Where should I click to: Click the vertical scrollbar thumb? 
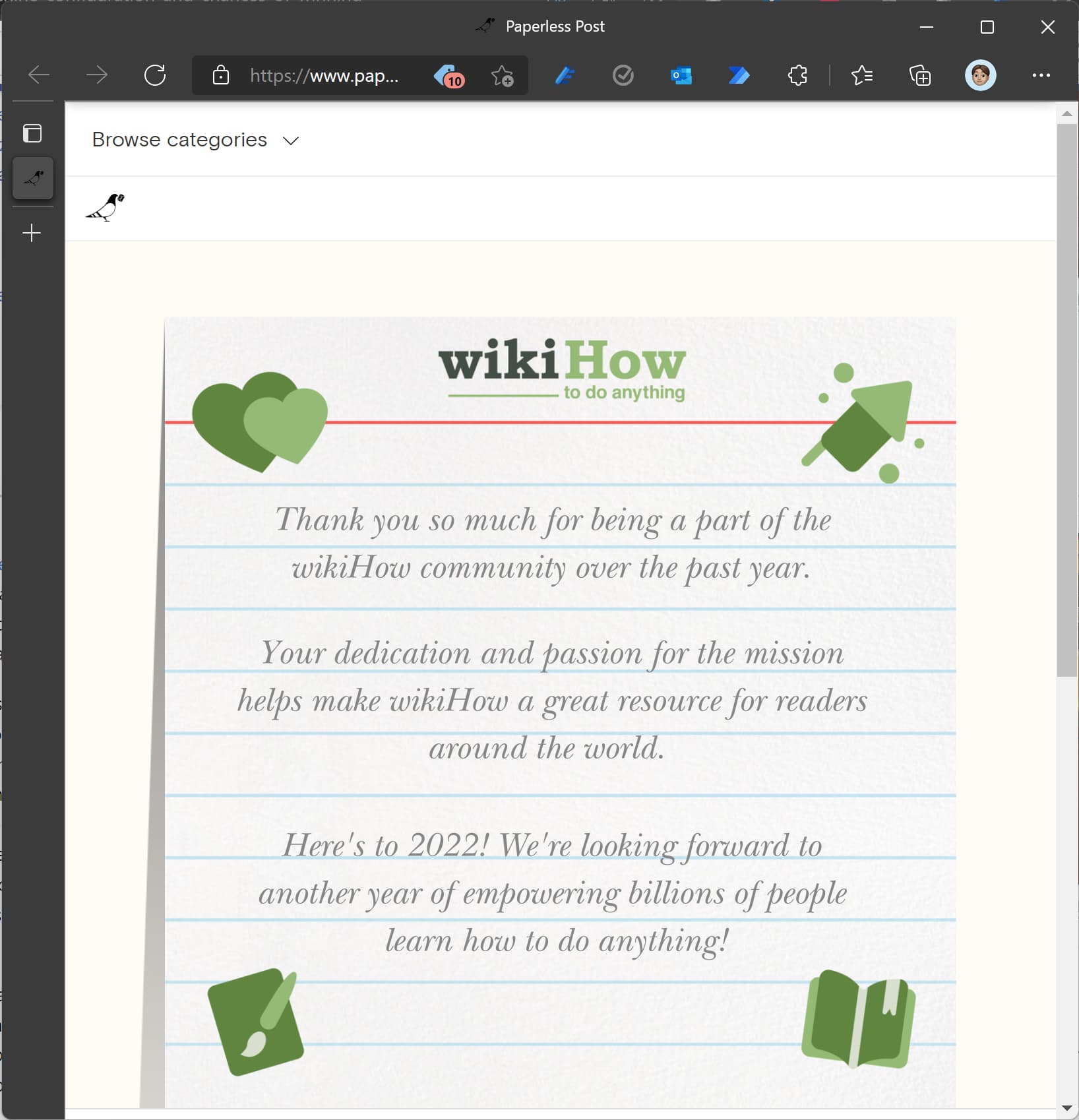click(x=1067, y=400)
